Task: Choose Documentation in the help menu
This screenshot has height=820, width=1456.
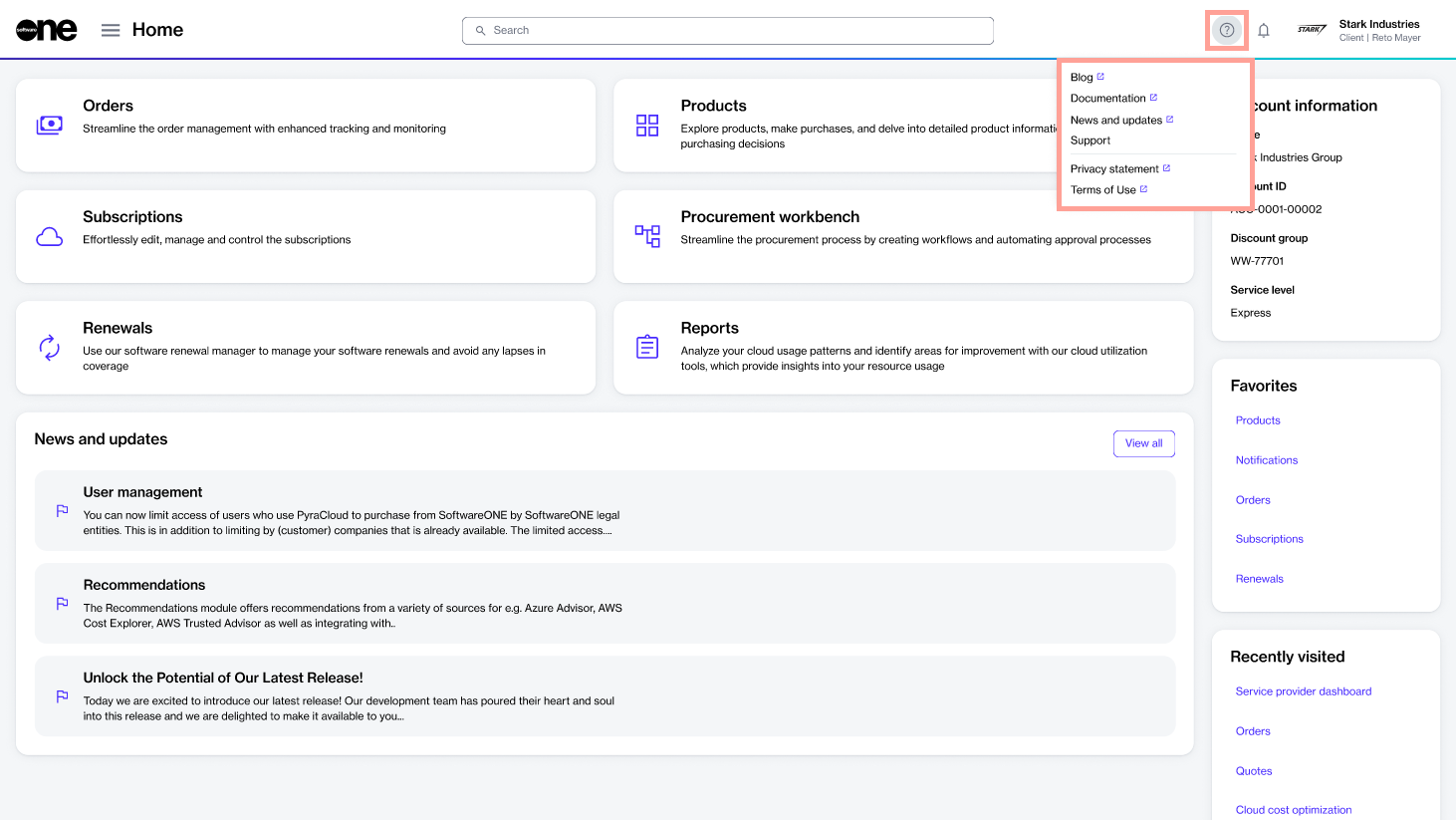Action: coord(1108,98)
